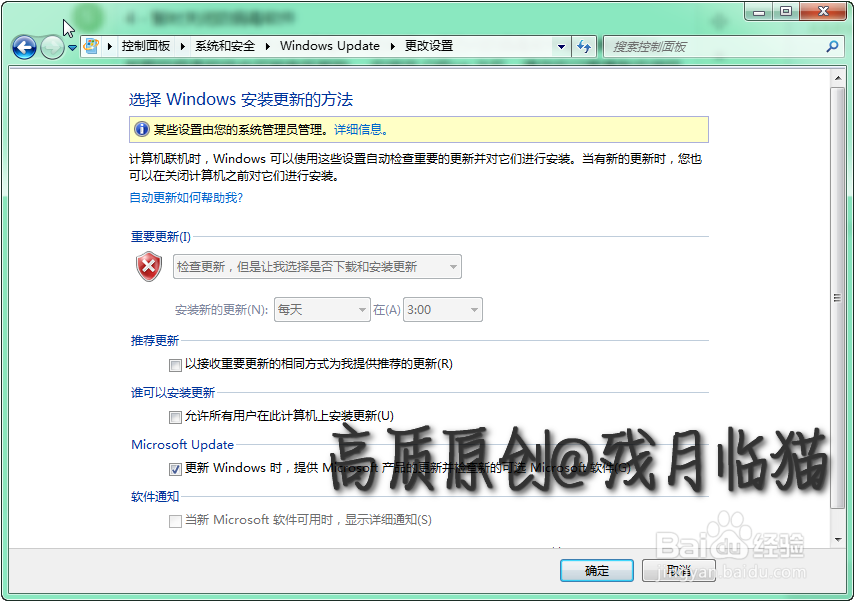The width and height of the screenshot is (855, 602).
Task: Click the vertical scrollbar thumb
Action: 838,298
